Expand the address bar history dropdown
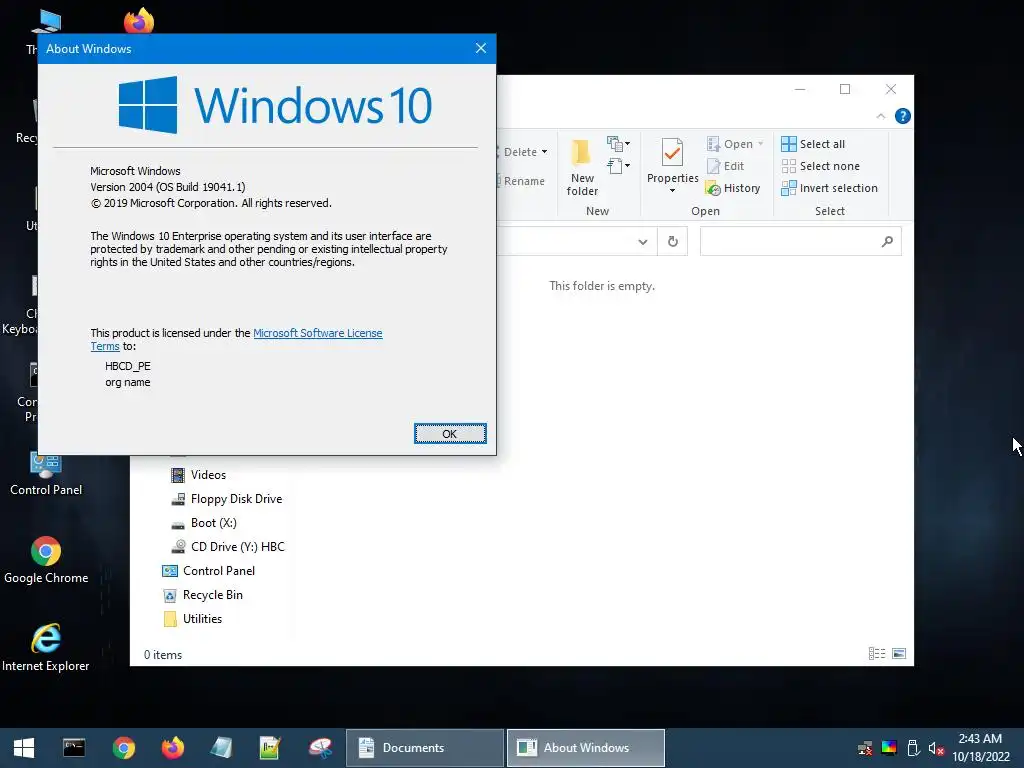This screenshot has width=1024, height=768. (x=643, y=242)
